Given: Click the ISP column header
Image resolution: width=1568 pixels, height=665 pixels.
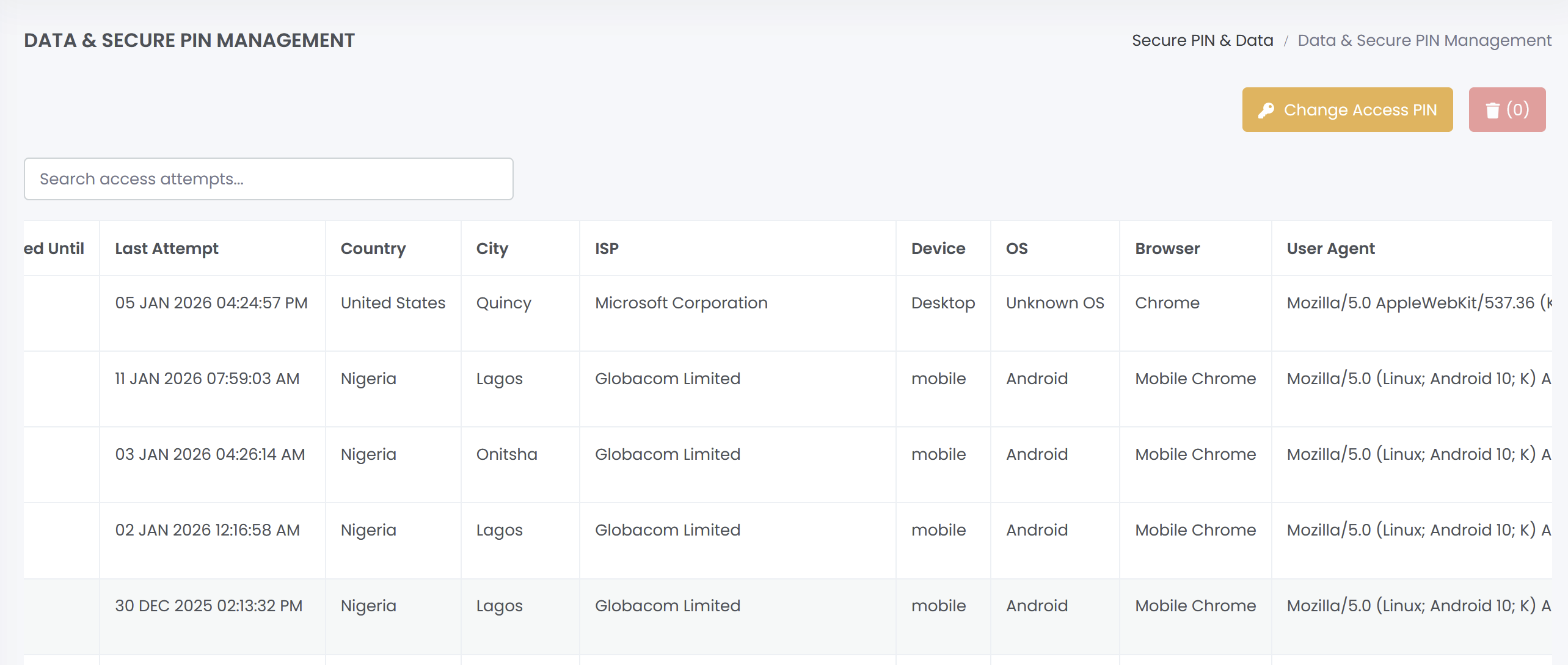Looking at the screenshot, I should pos(607,249).
